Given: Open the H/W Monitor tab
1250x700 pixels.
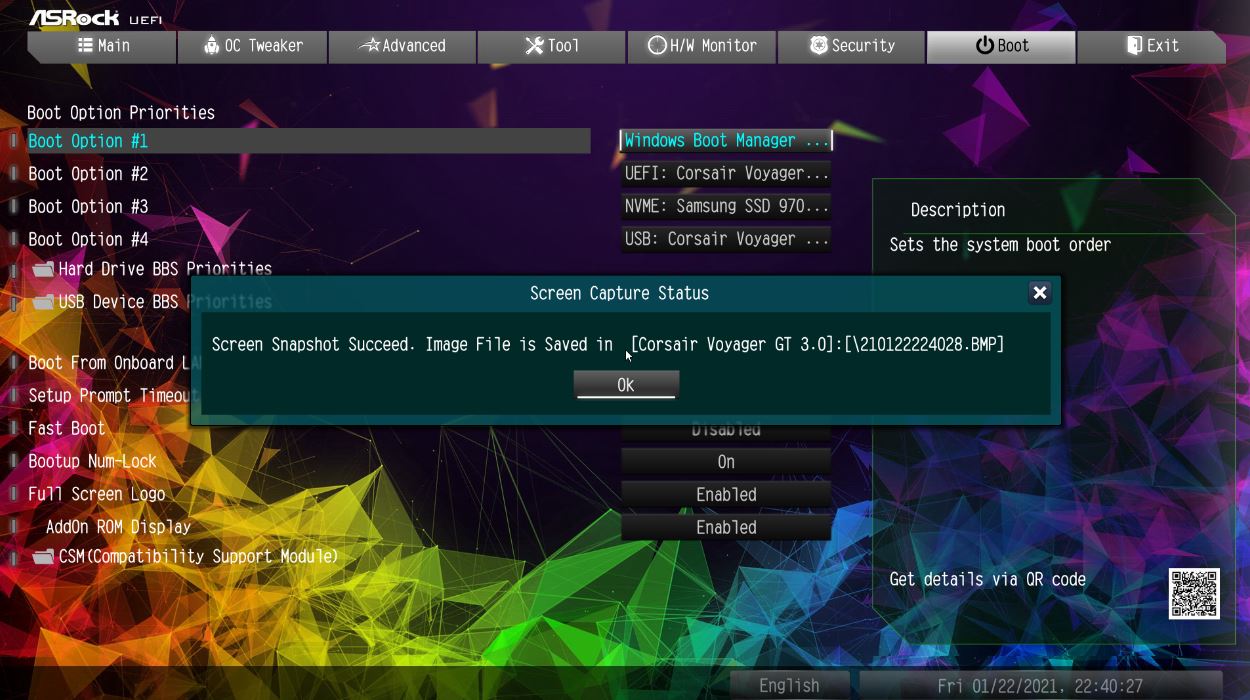Looking at the screenshot, I should 702,46.
